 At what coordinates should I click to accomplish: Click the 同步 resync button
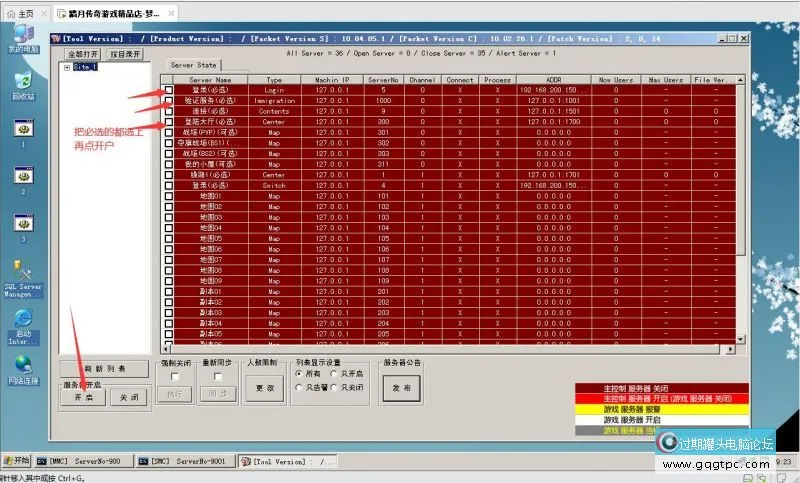pyautogui.click(x=218, y=394)
